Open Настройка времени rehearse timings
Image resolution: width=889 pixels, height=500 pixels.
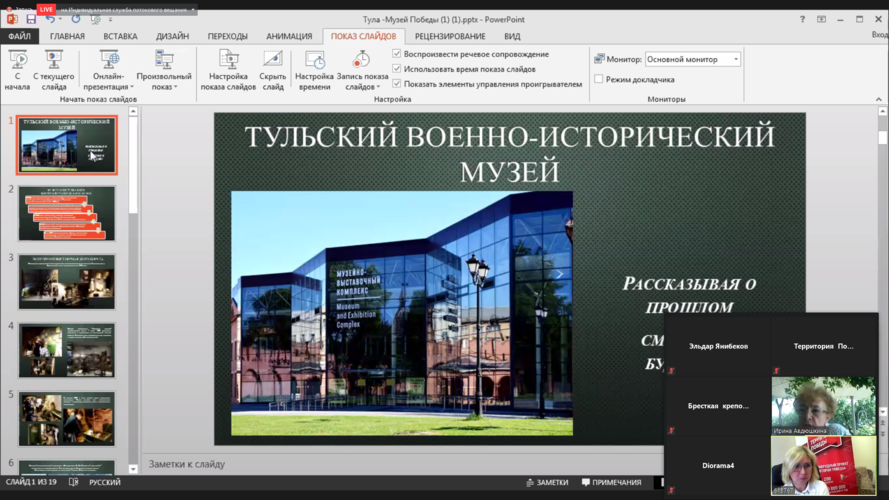click(x=314, y=70)
